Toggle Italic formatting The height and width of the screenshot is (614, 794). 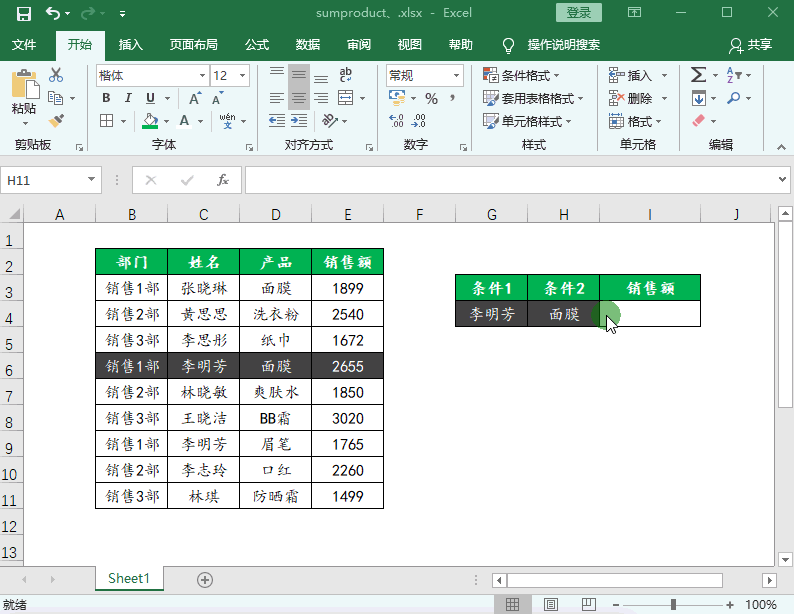pos(128,98)
